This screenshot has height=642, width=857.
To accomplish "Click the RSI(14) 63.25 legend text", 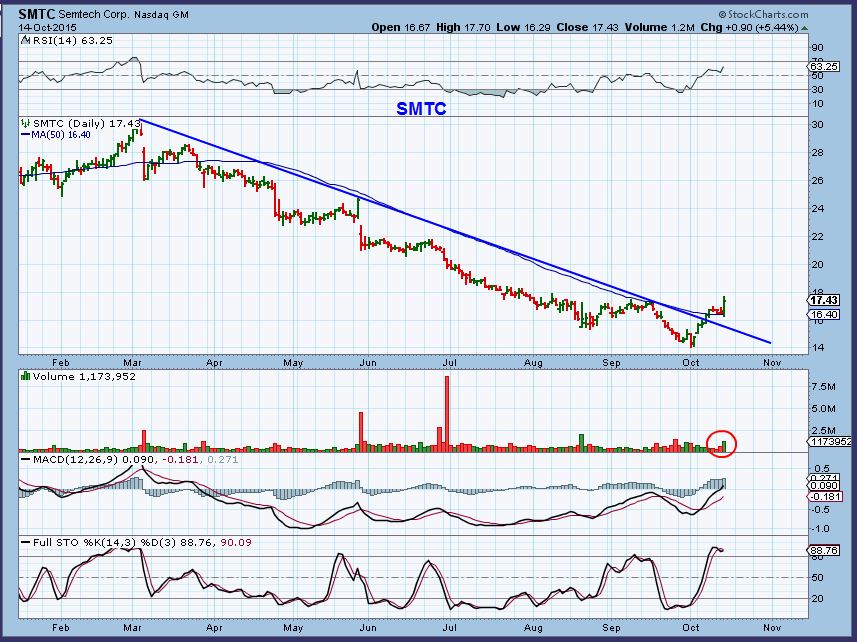I will click(x=73, y=40).
